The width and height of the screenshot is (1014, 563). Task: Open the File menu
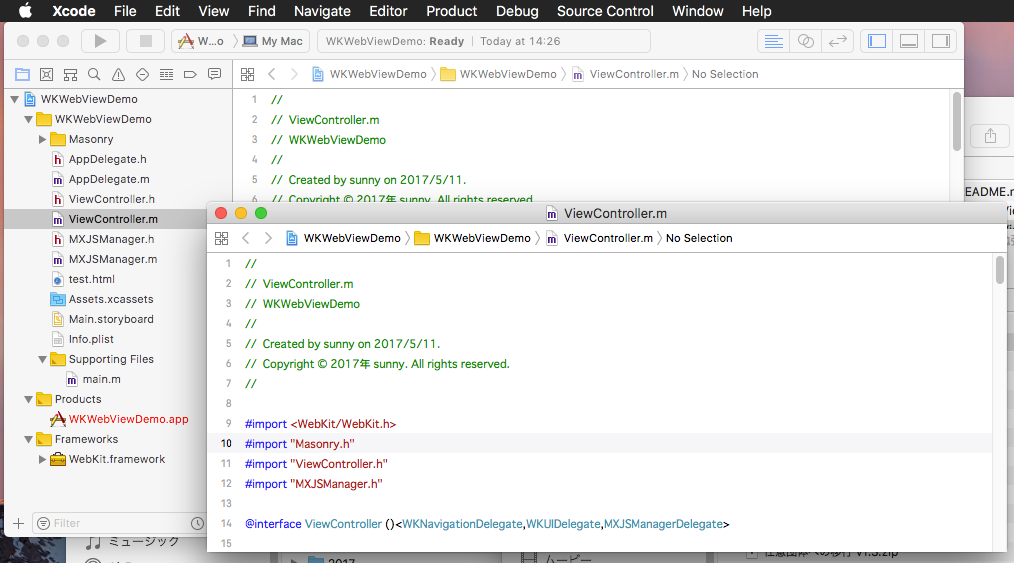(x=125, y=11)
